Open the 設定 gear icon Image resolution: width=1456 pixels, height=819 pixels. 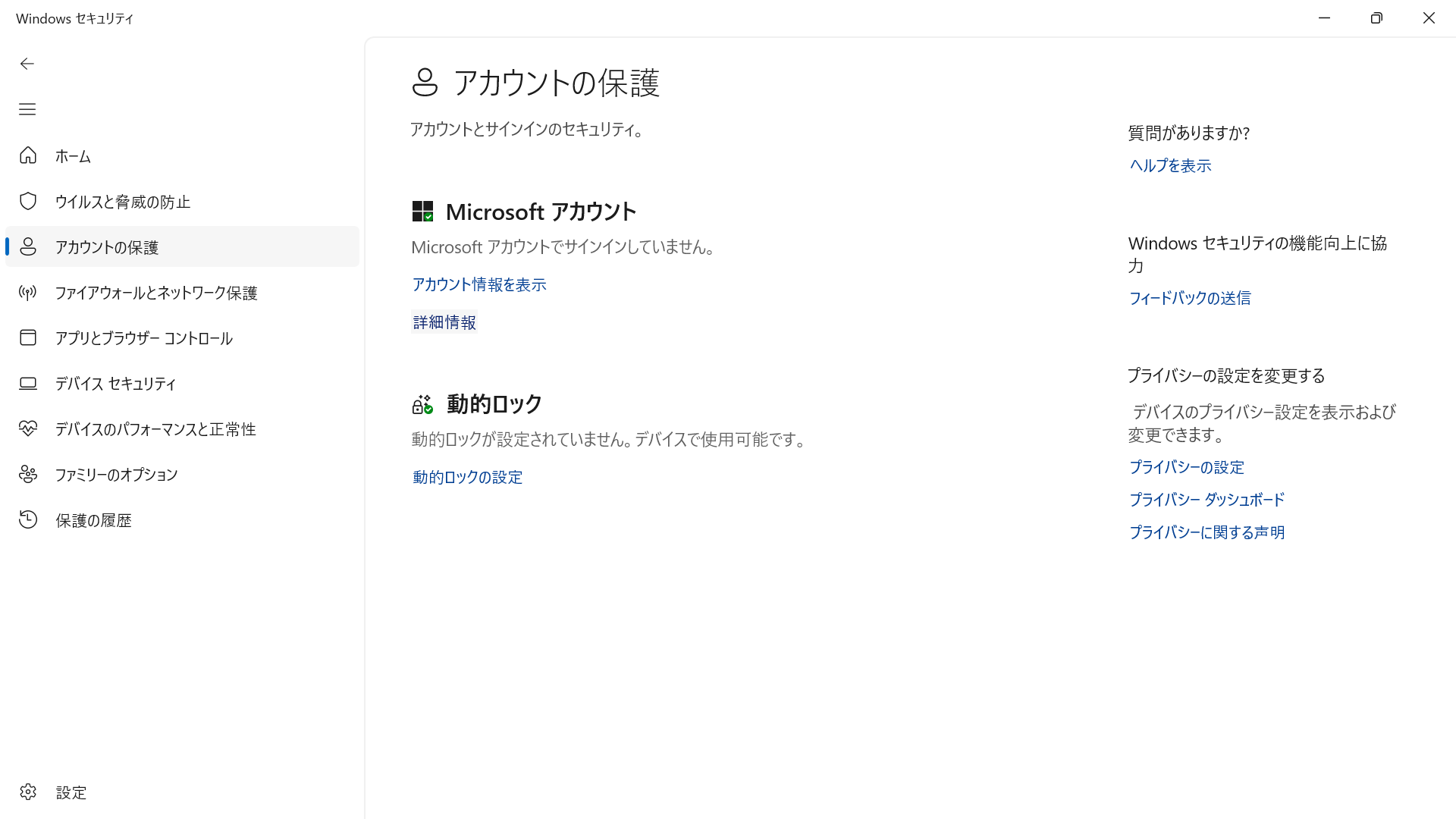[28, 792]
